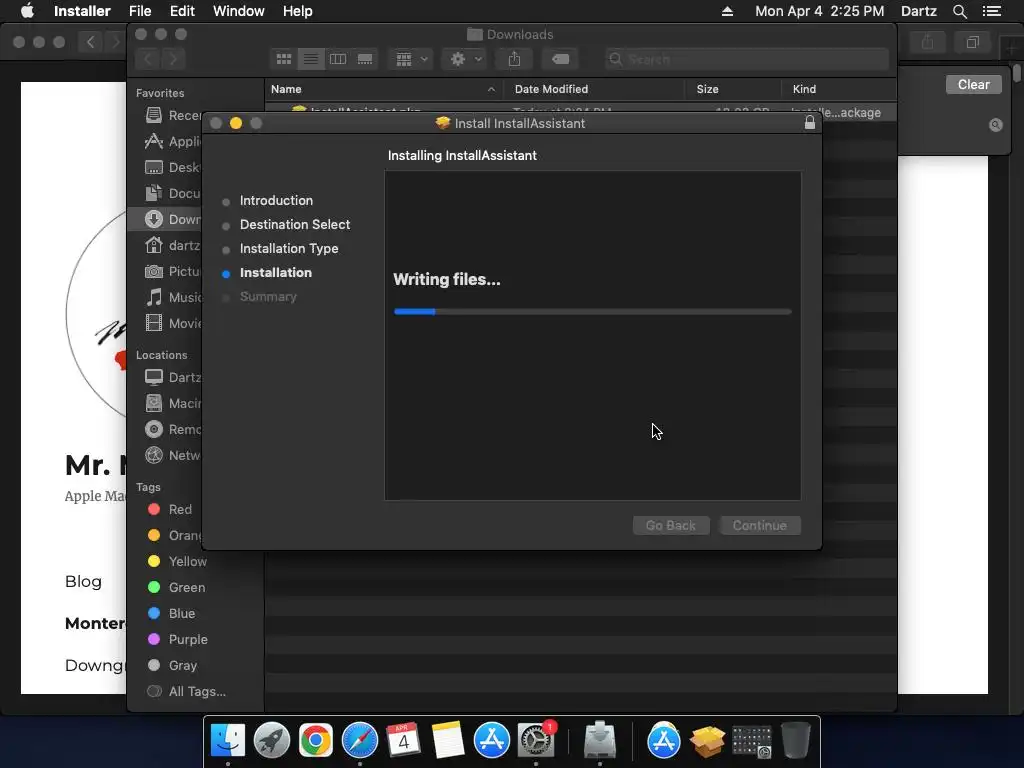The width and height of the screenshot is (1024, 768).
Task: Open Spotlight search in menu bar
Action: pyautogui.click(x=959, y=11)
